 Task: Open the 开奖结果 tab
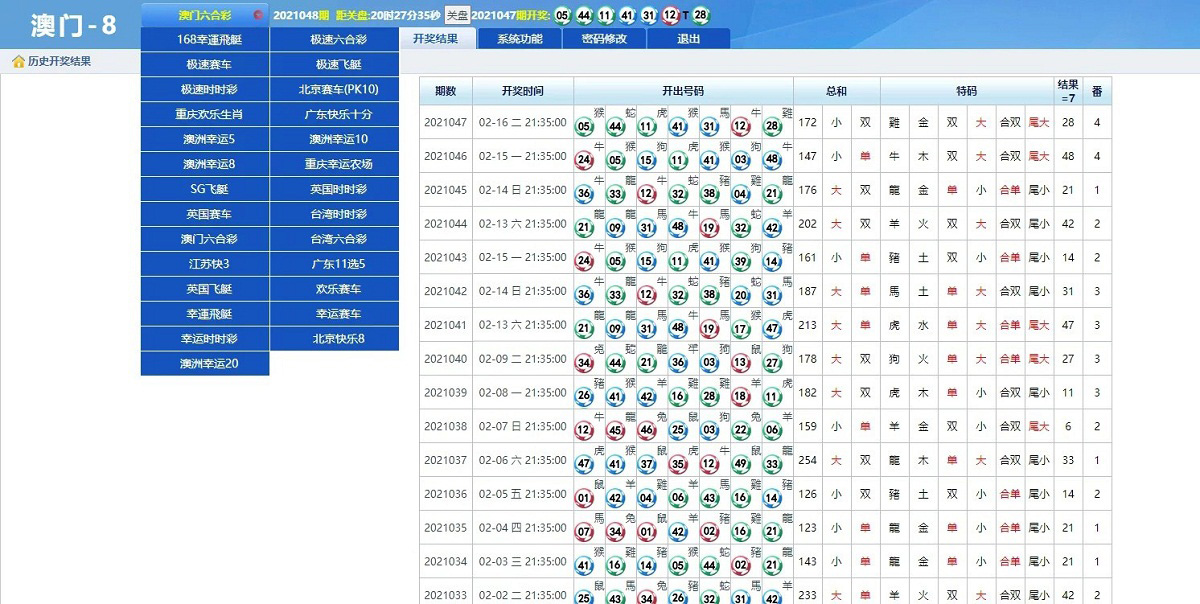pos(435,39)
